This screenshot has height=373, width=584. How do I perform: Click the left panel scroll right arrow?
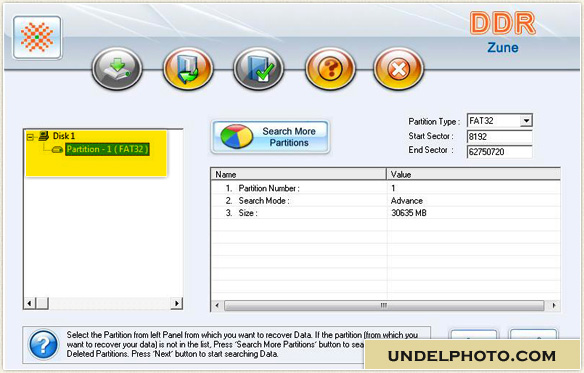[x=177, y=303]
